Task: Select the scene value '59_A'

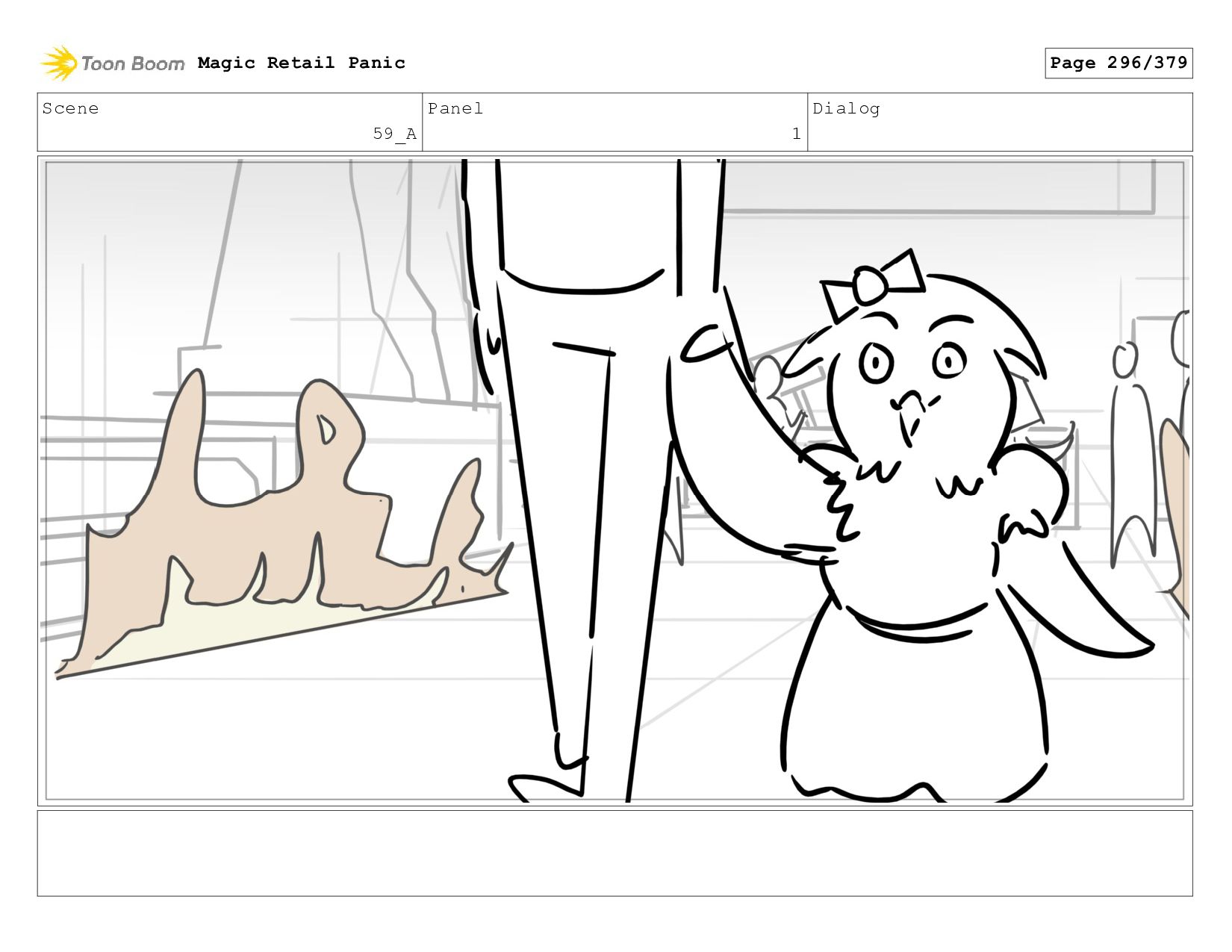Action: (394, 134)
